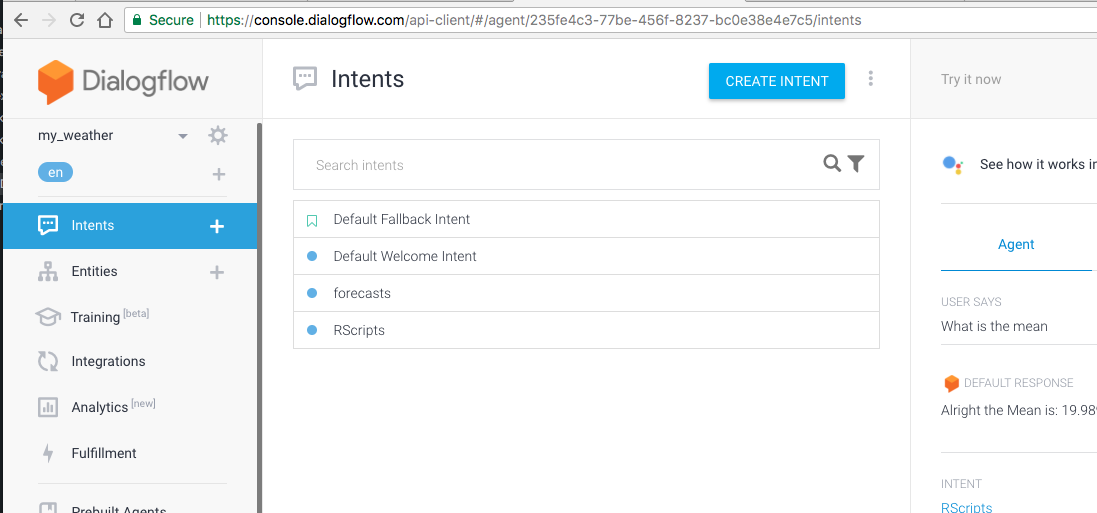Click the blue dot beside RScripts intent
This screenshot has height=513, width=1097.
312,330
